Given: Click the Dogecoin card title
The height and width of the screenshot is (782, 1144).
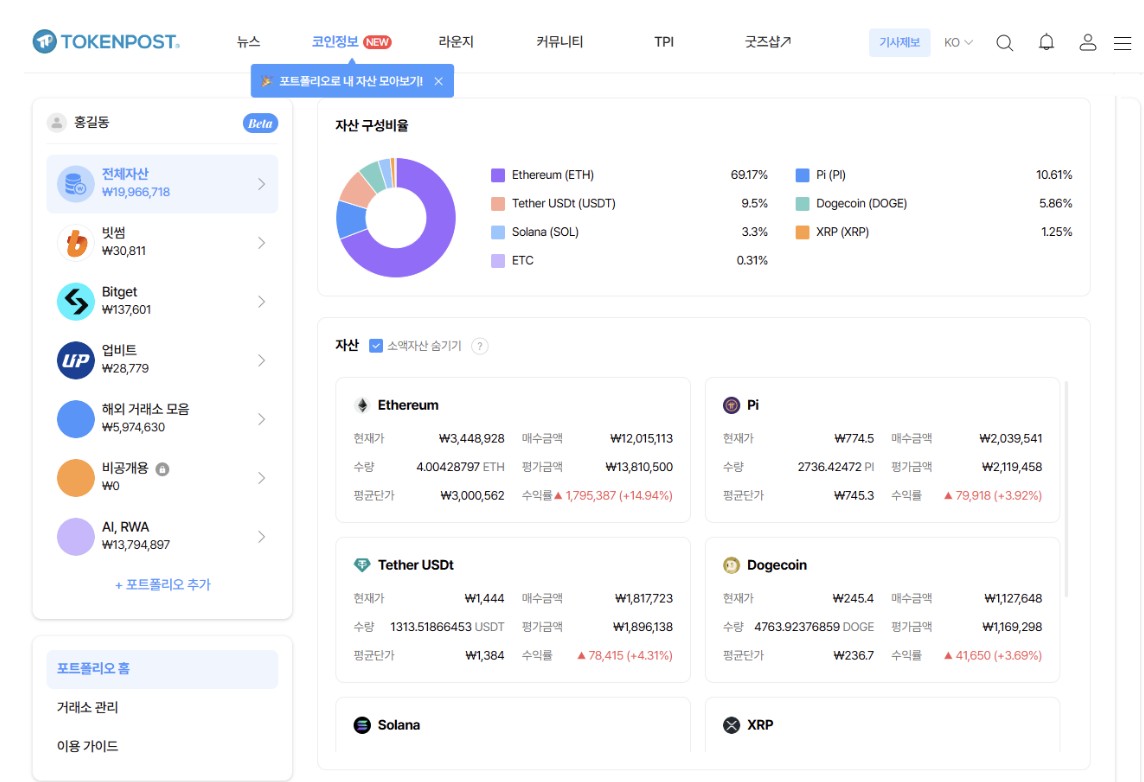Looking at the screenshot, I should (777, 565).
